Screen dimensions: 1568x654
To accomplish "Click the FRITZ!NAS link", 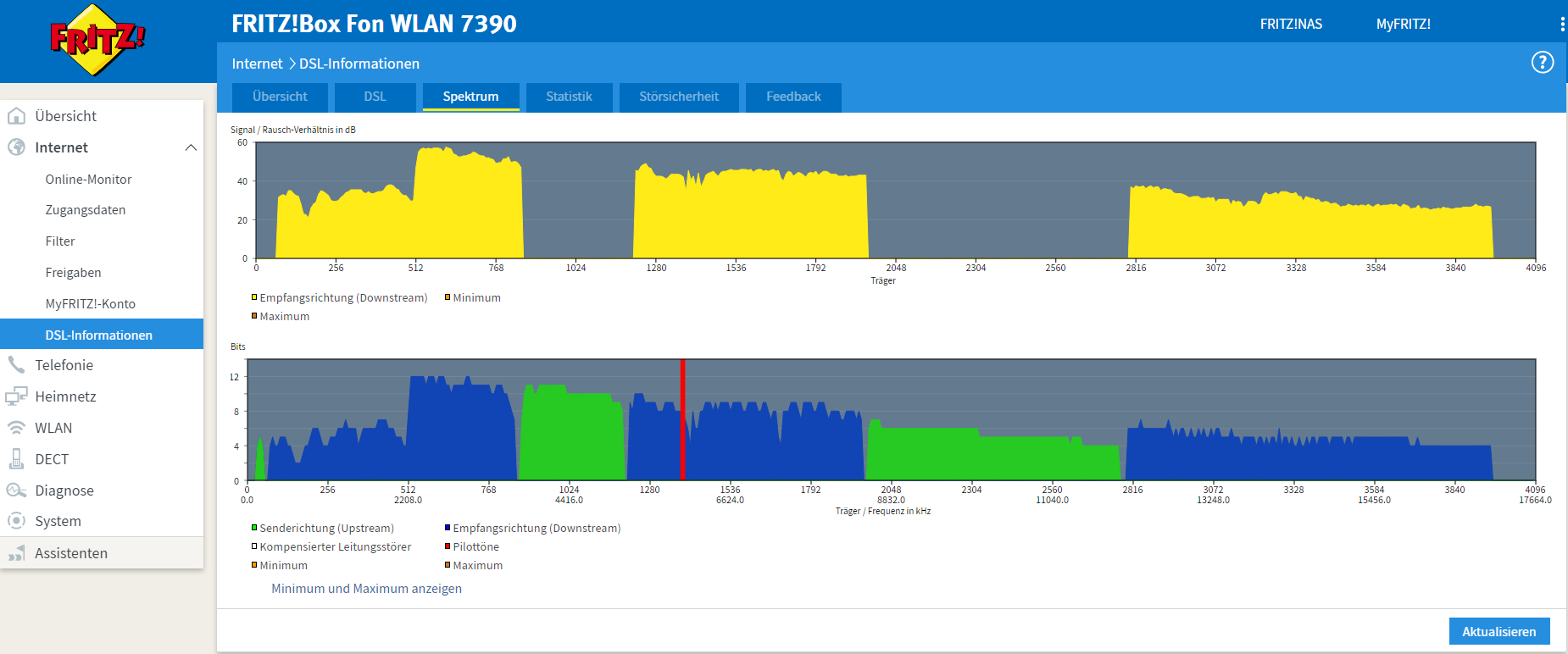I will tap(1291, 24).
